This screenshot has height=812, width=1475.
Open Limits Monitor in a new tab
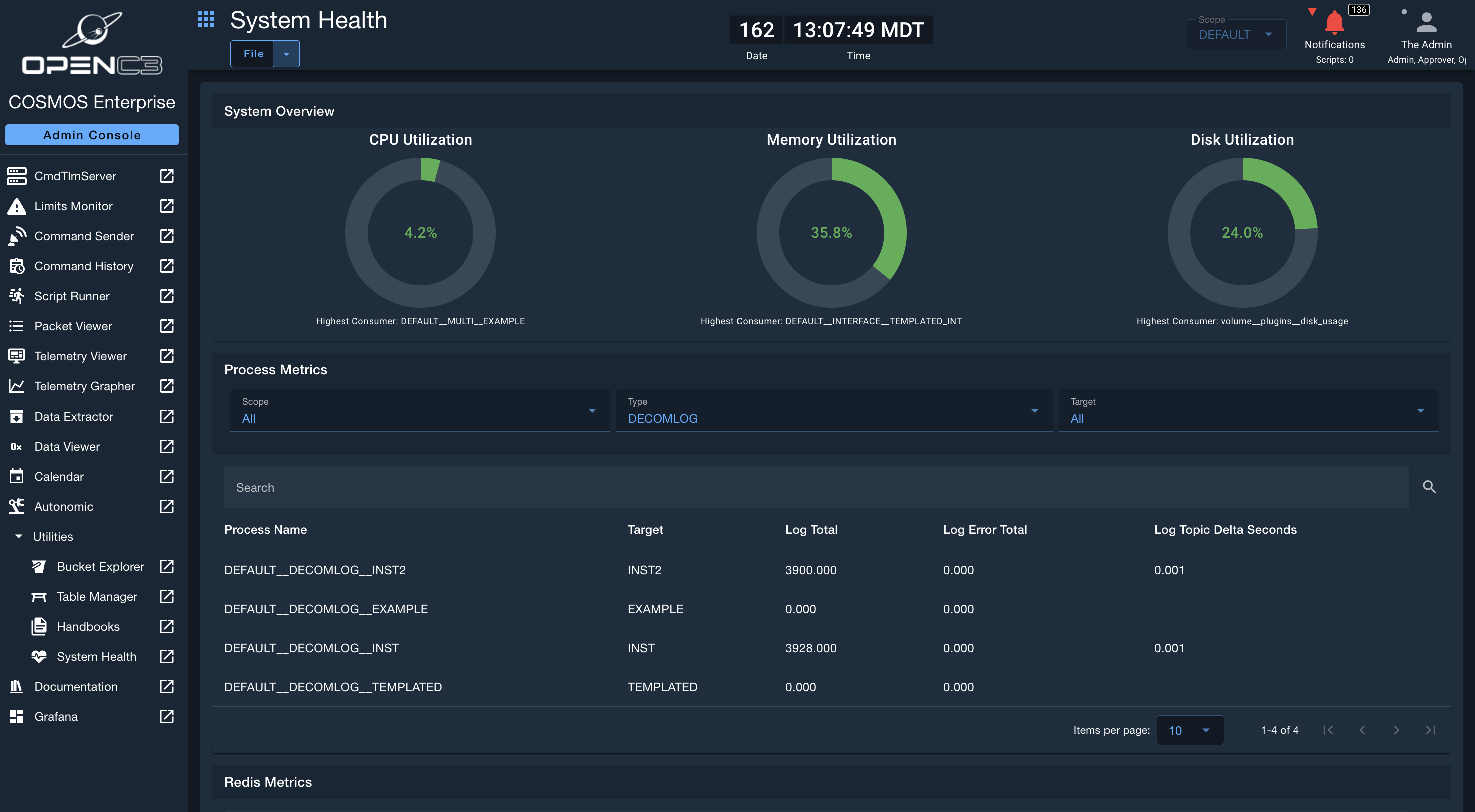click(x=167, y=206)
